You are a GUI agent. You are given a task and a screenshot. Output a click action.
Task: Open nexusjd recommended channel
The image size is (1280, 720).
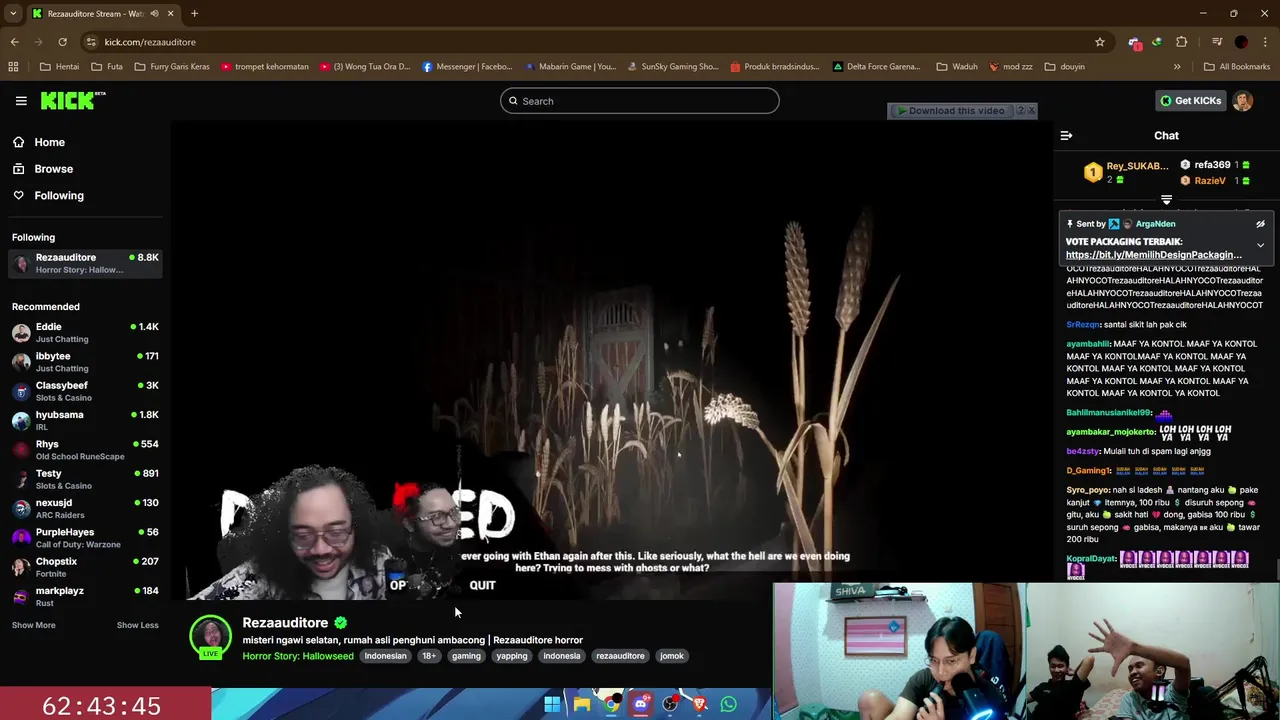pyautogui.click(x=85, y=508)
